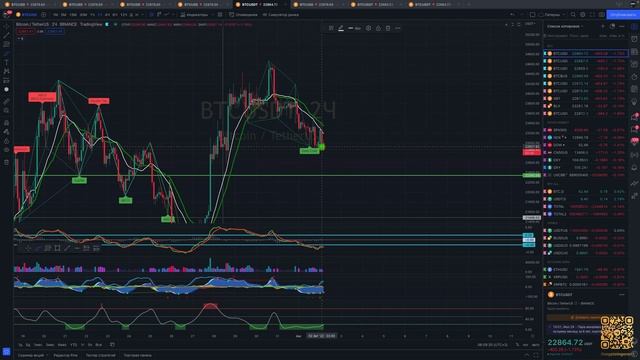Viewport: 640px width, 360px height.
Task: Select the TOTAL2 row in watchlist
Action: click(x=586, y=214)
